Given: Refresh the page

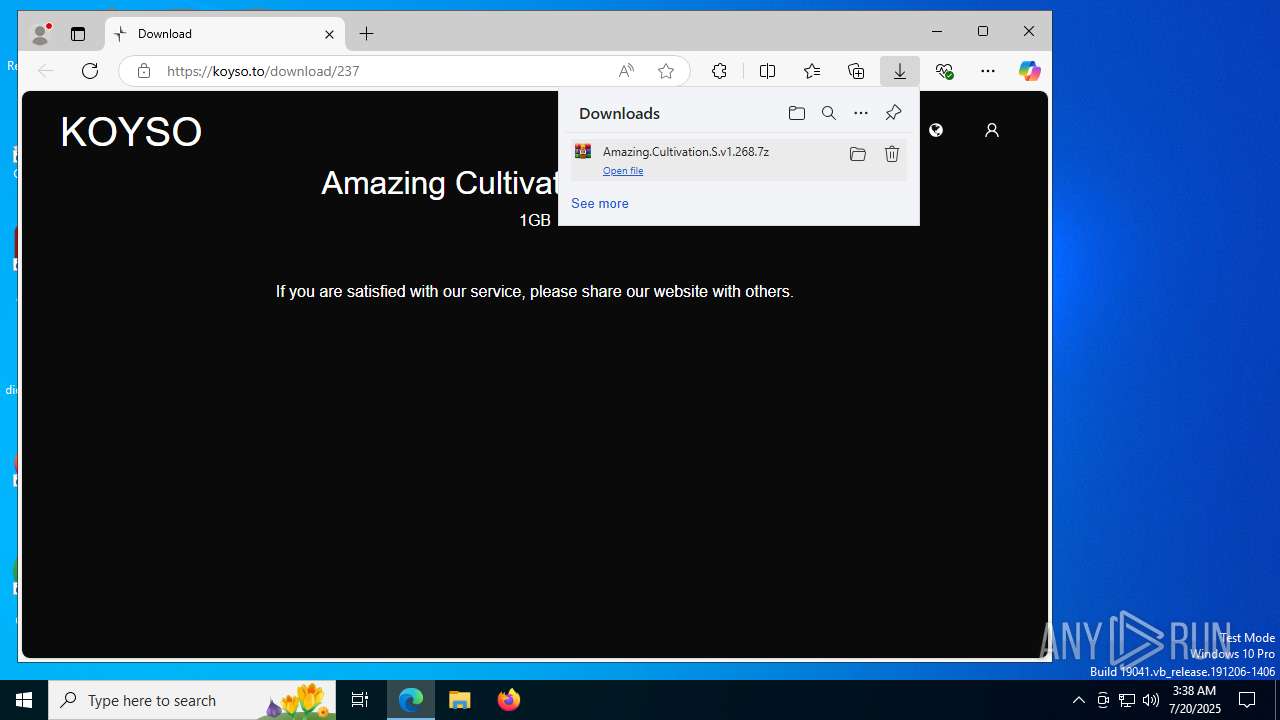Looking at the screenshot, I should coord(90,71).
